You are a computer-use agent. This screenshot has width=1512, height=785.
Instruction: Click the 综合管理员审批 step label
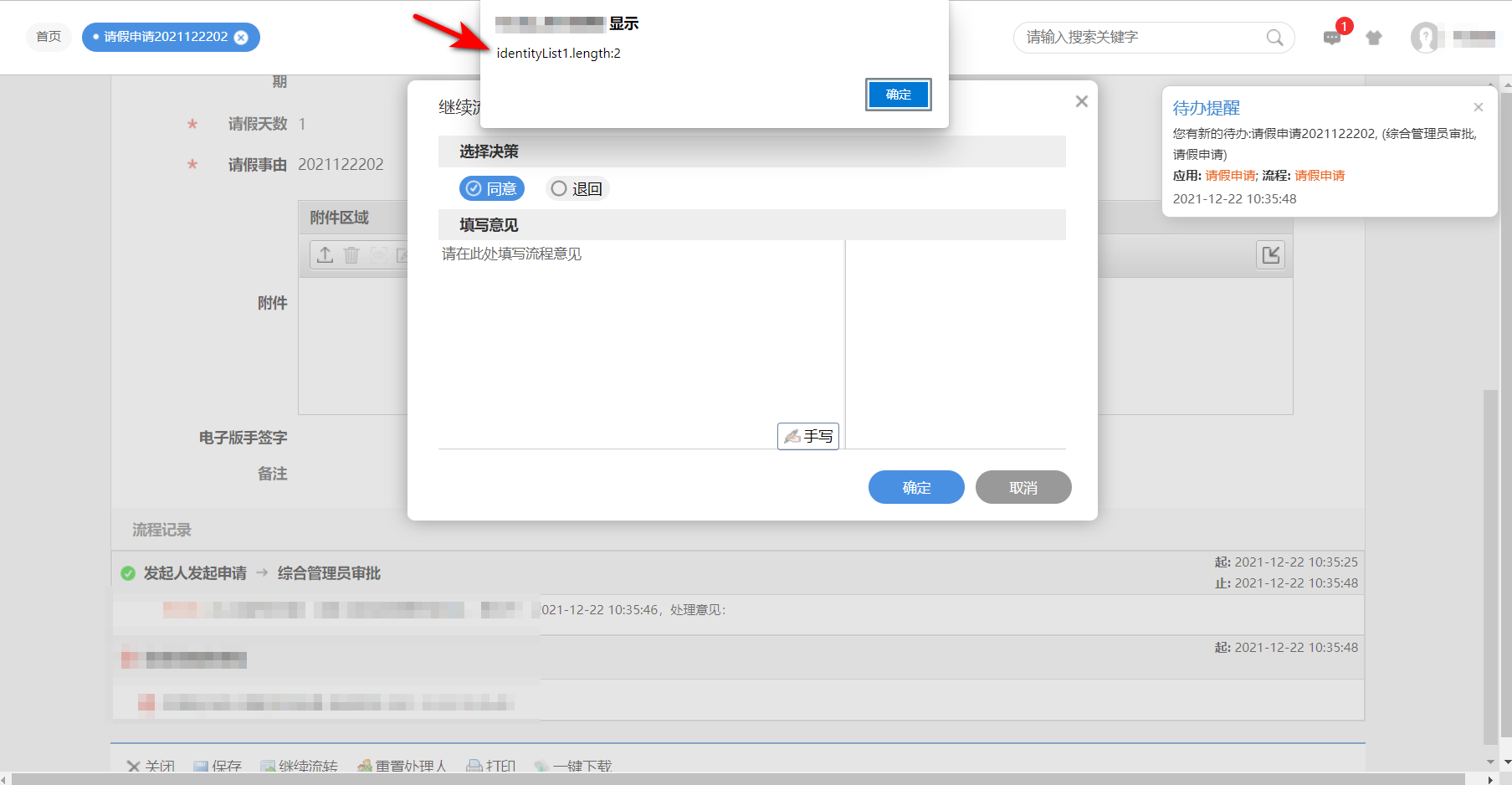pos(329,573)
